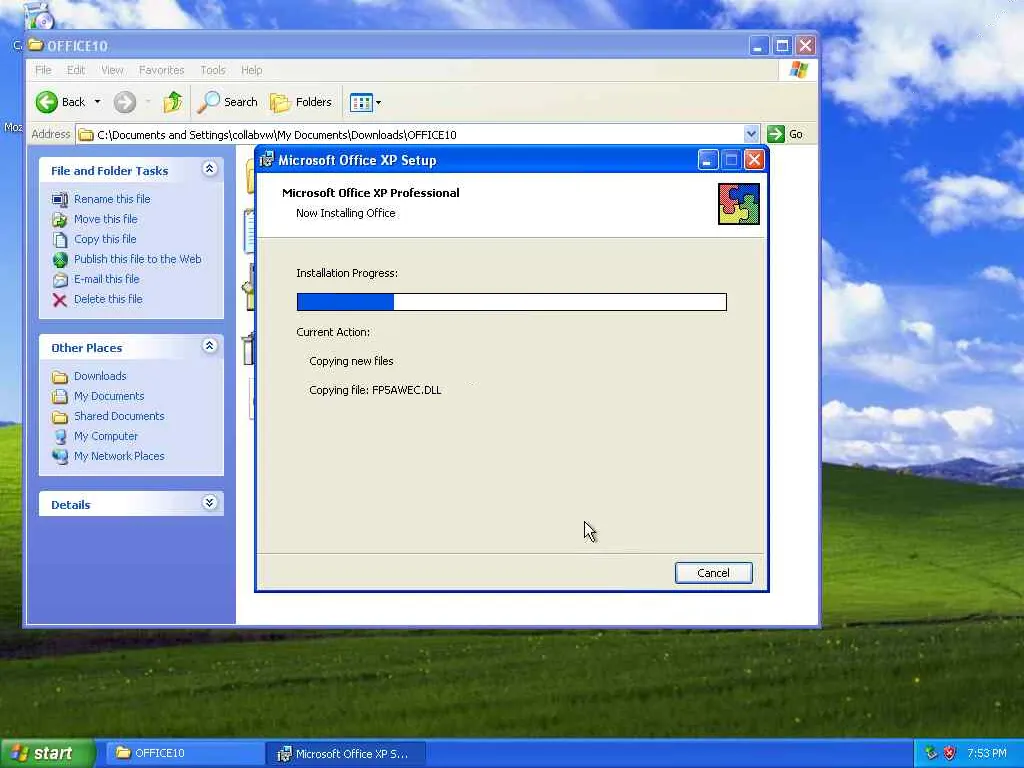Click the 'Now Installing Office' subtitle text
This screenshot has width=1024, height=768.
point(345,213)
